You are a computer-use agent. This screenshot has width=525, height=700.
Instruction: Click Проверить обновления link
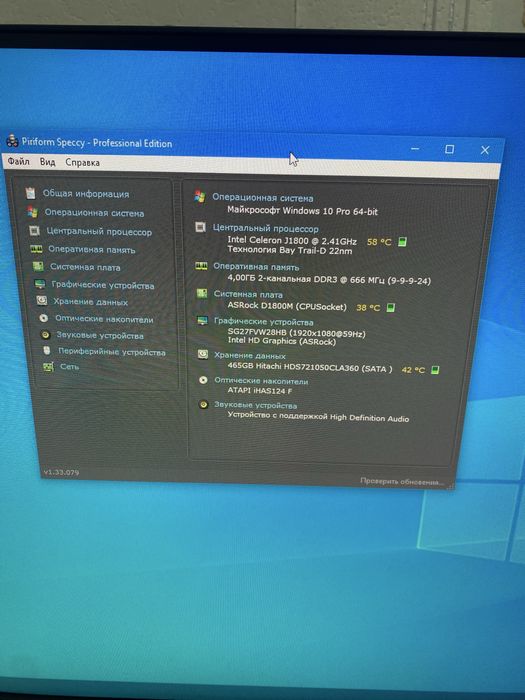point(402,481)
